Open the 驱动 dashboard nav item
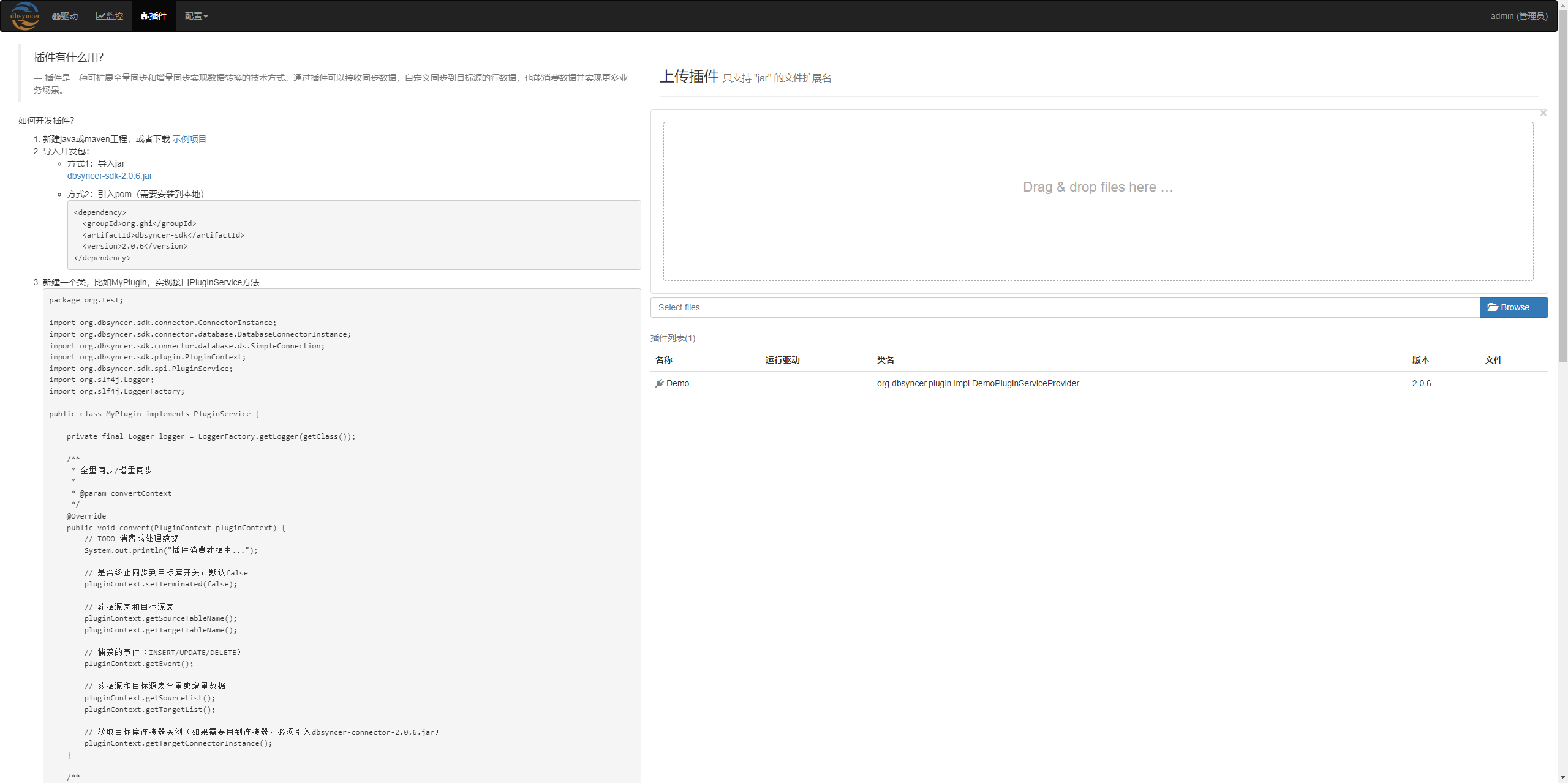 point(65,16)
